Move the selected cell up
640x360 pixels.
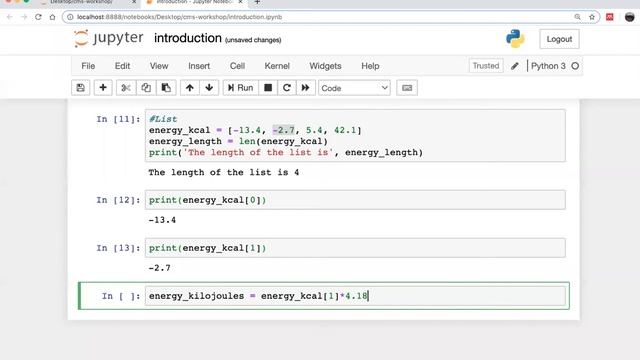[x=190, y=88]
